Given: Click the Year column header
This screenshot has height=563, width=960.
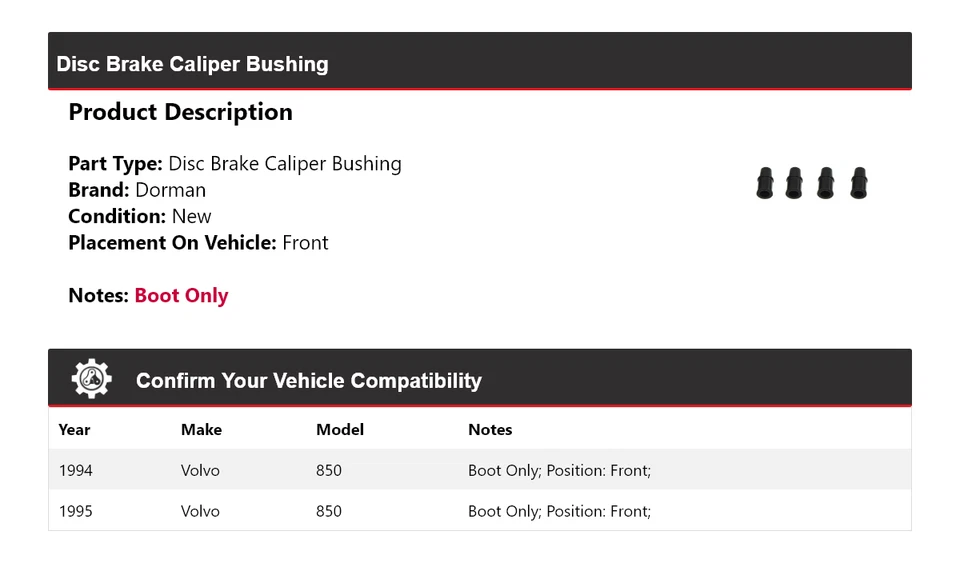Looking at the screenshot, I should click(x=74, y=430).
